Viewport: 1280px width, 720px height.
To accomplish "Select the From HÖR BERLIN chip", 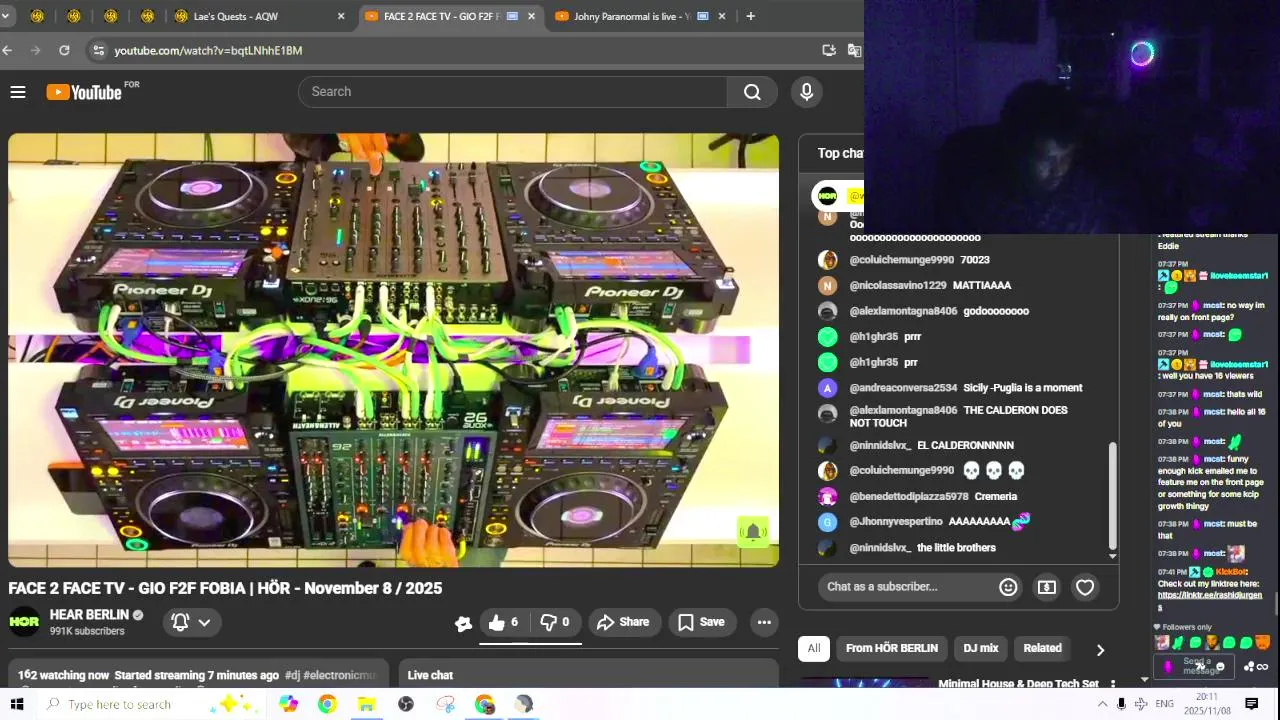I will (x=892, y=648).
